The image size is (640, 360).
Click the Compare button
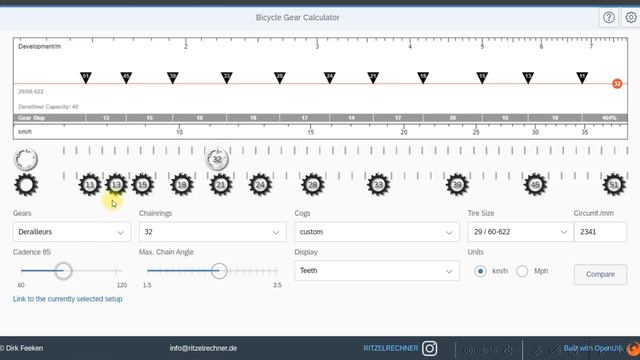[x=600, y=274]
